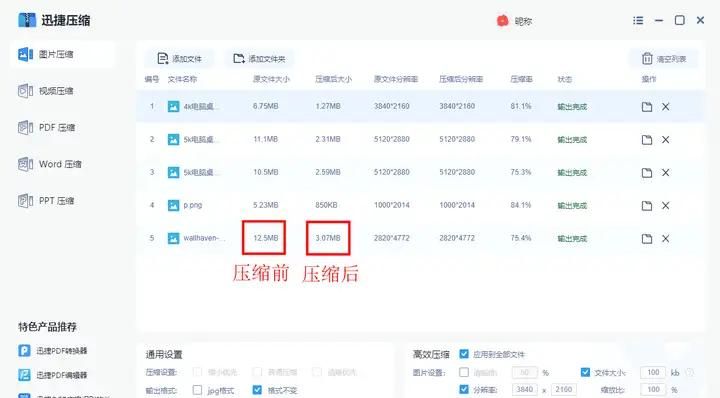Click the 添加文件 add file button
Image resolution: width=720 pixels, height=398 pixels.
click(179, 59)
